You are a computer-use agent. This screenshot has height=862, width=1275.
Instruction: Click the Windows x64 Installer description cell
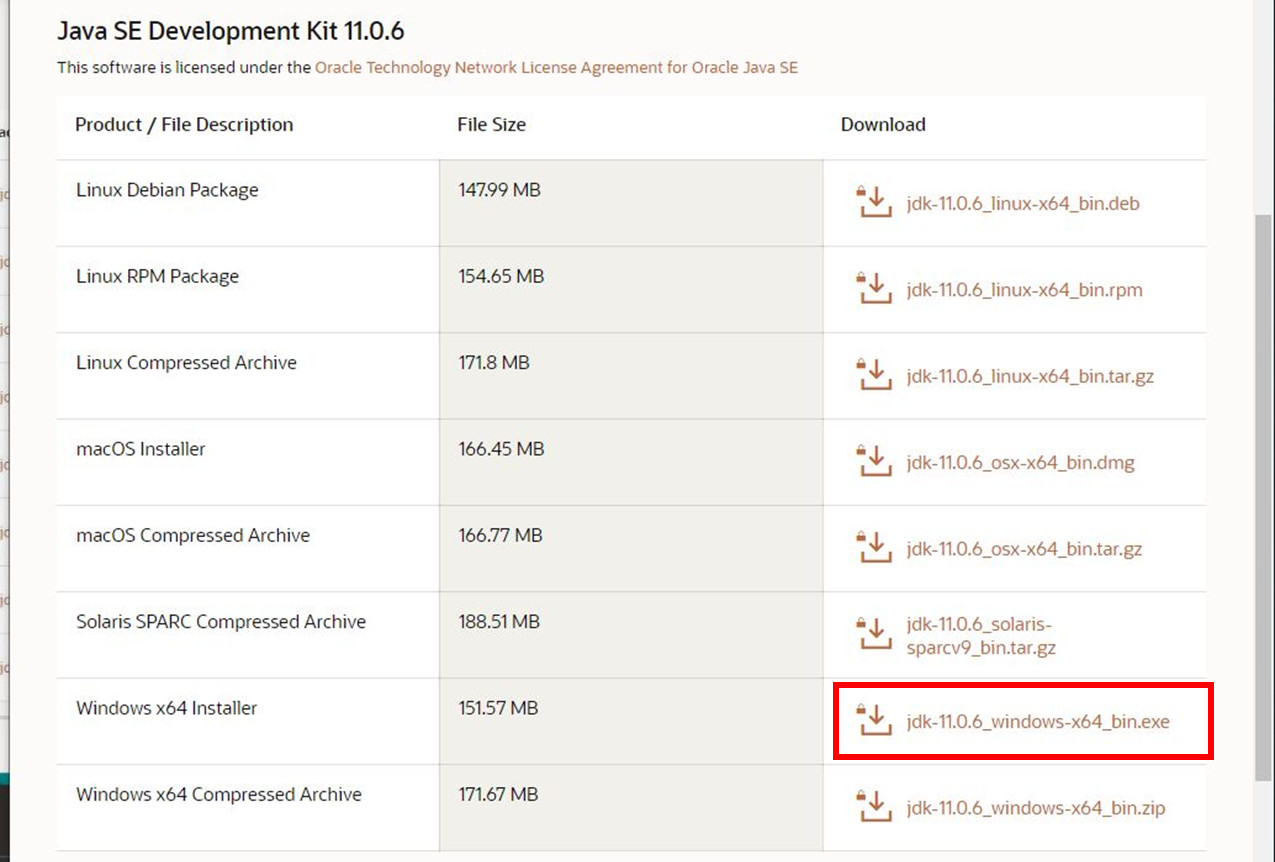click(167, 708)
